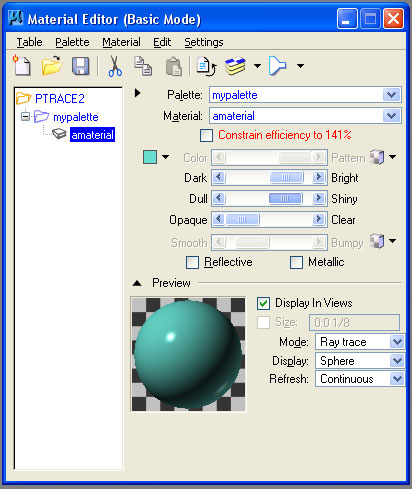
Task: Collapse the Preview section triangle
Action: pos(137,283)
